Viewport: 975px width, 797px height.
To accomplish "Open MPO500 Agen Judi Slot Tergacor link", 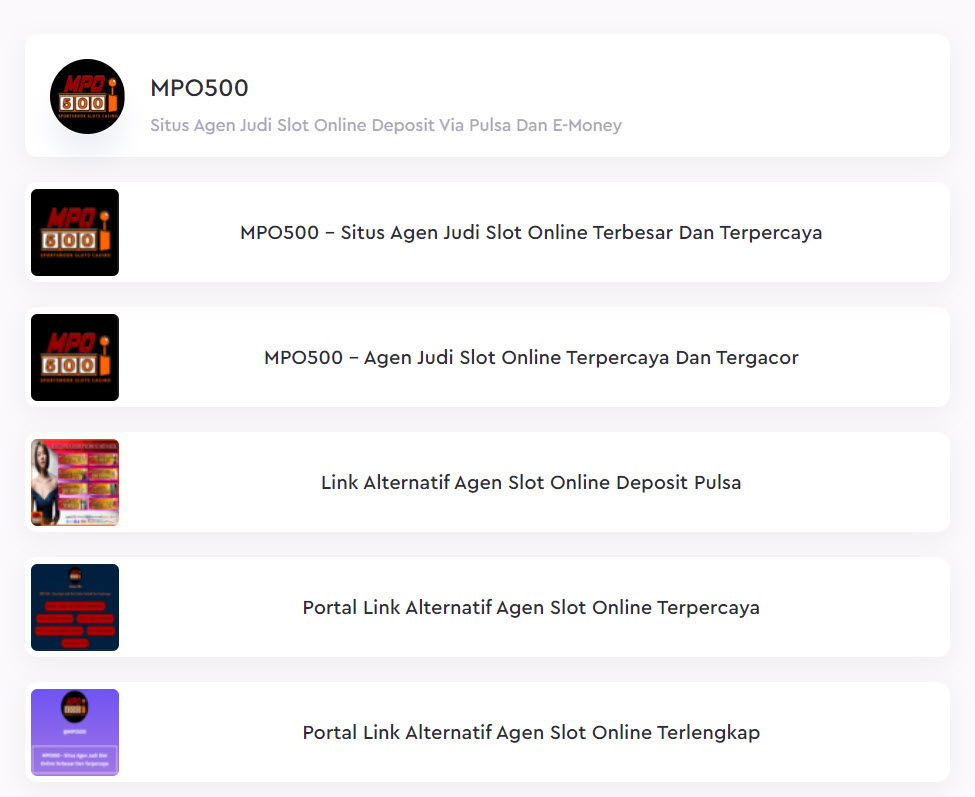I will coord(530,357).
